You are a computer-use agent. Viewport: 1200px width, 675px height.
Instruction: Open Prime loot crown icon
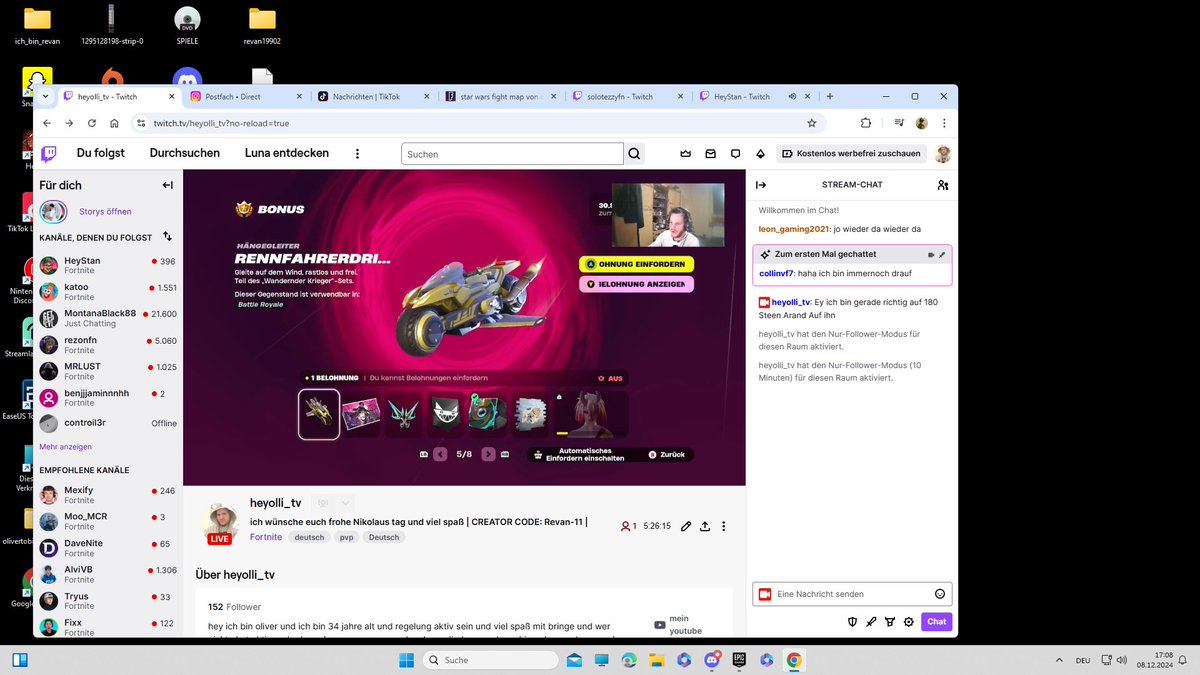pos(685,154)
